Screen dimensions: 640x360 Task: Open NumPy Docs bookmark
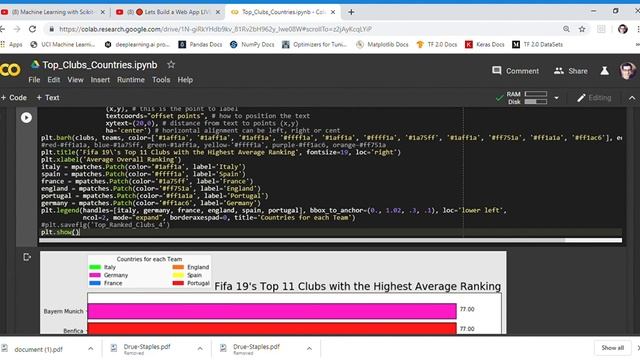(252, 44)
